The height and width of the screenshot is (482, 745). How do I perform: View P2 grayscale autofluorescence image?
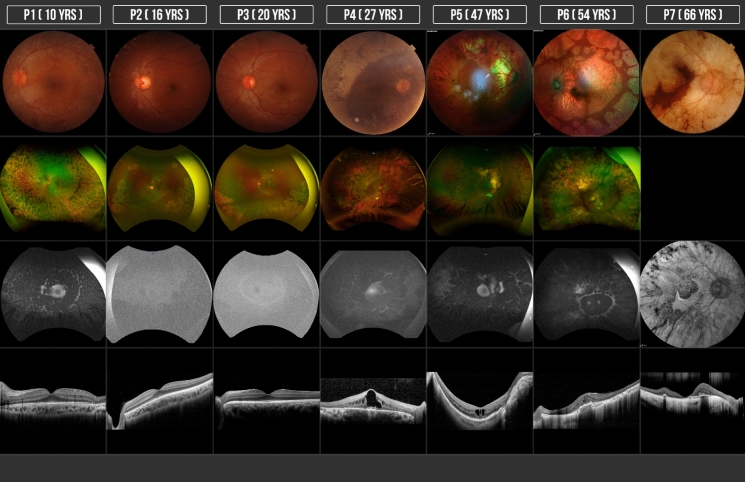pyautogui.click(x=160, y=294)
